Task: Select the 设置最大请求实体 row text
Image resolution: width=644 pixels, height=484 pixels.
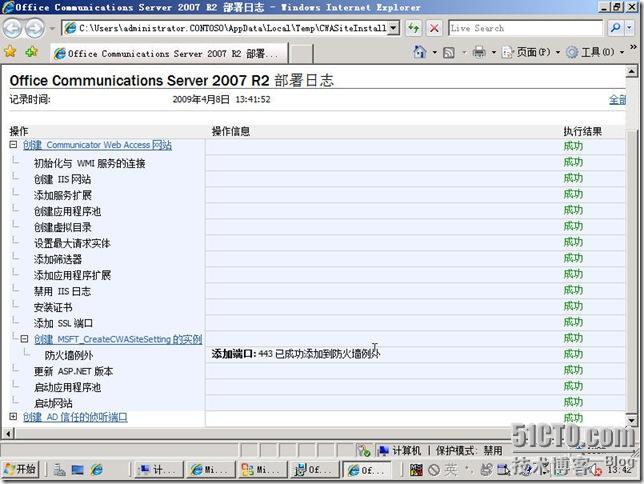Action: [x=72, y=243]
